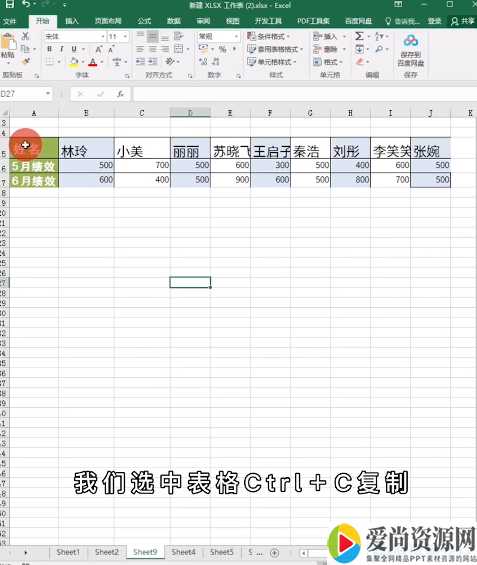Select the Sheet1 tab

[68, 552]
